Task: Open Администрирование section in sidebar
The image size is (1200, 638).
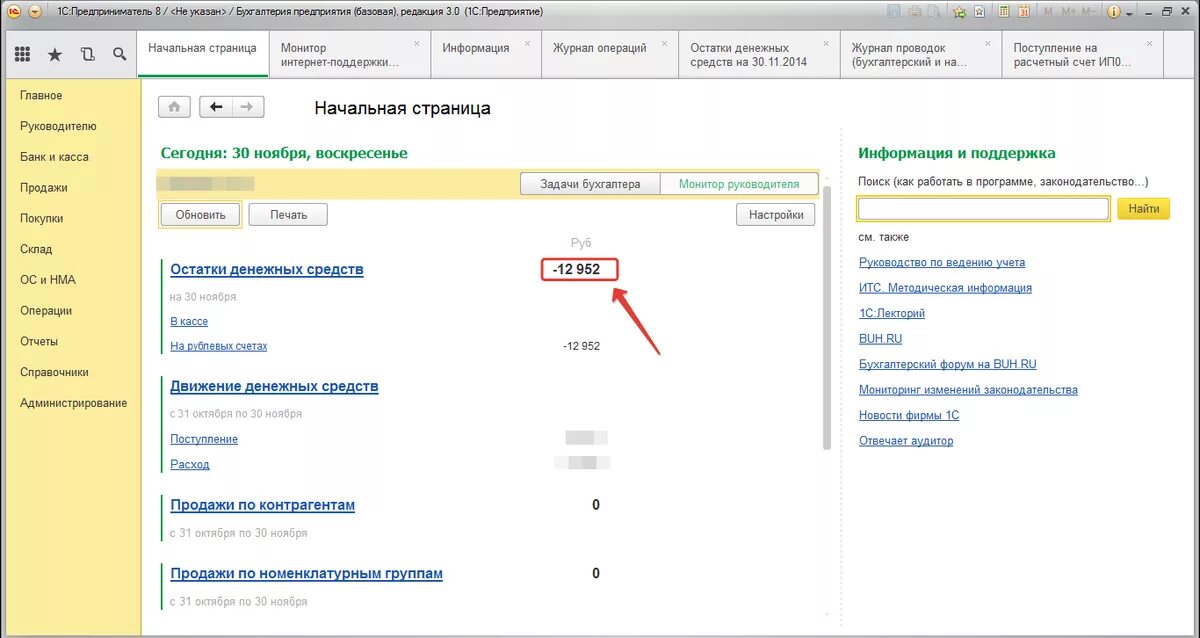Action: [74, 403]
